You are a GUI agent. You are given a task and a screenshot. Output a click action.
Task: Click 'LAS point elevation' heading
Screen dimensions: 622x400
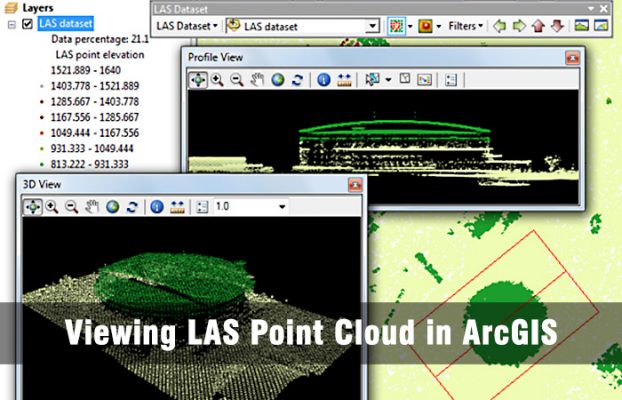[100, 55]
